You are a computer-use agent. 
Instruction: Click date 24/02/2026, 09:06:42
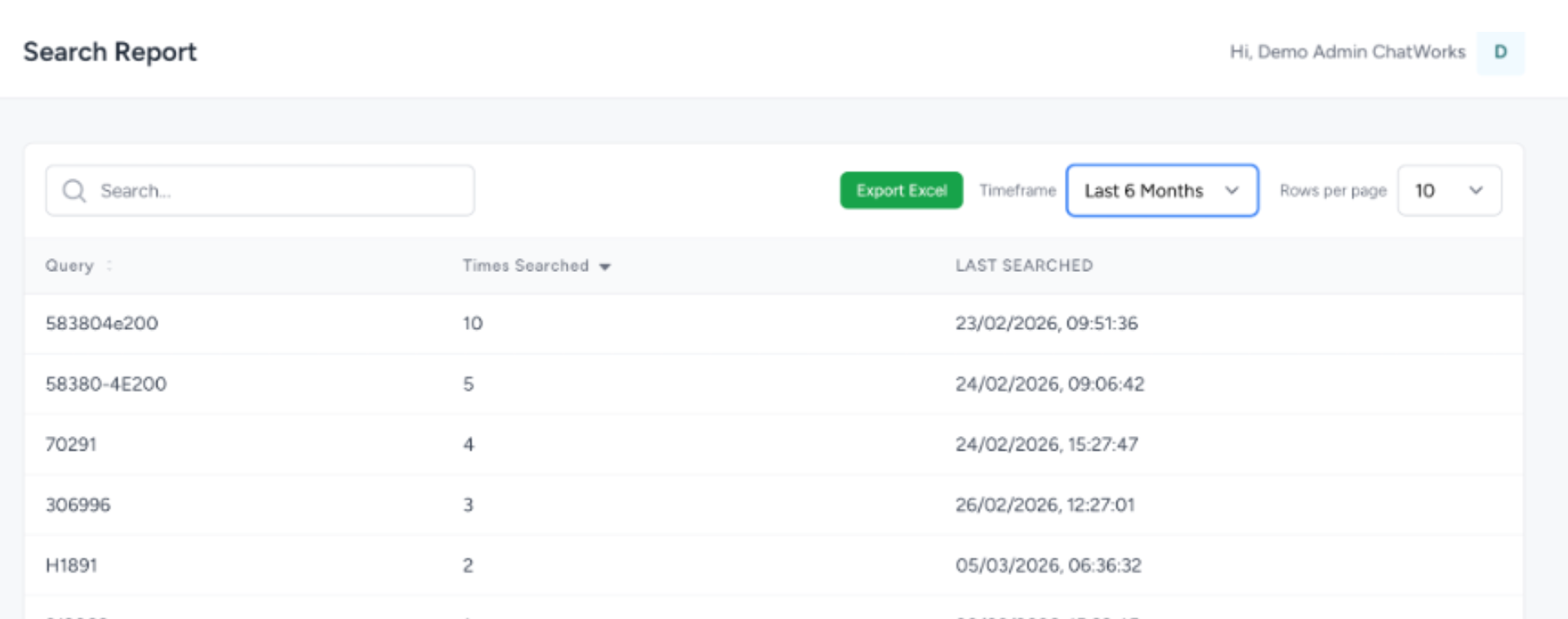(x=1050, y=384)
